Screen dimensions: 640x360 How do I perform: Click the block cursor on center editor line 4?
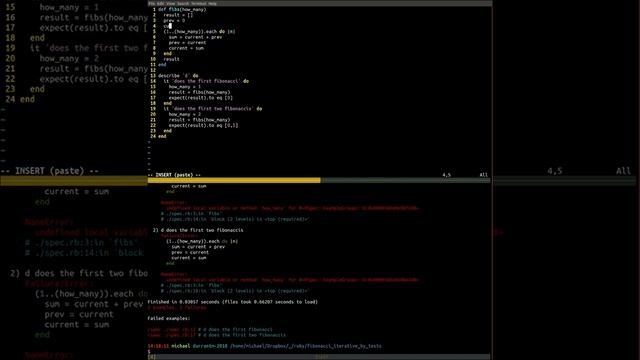click(170, 26)
